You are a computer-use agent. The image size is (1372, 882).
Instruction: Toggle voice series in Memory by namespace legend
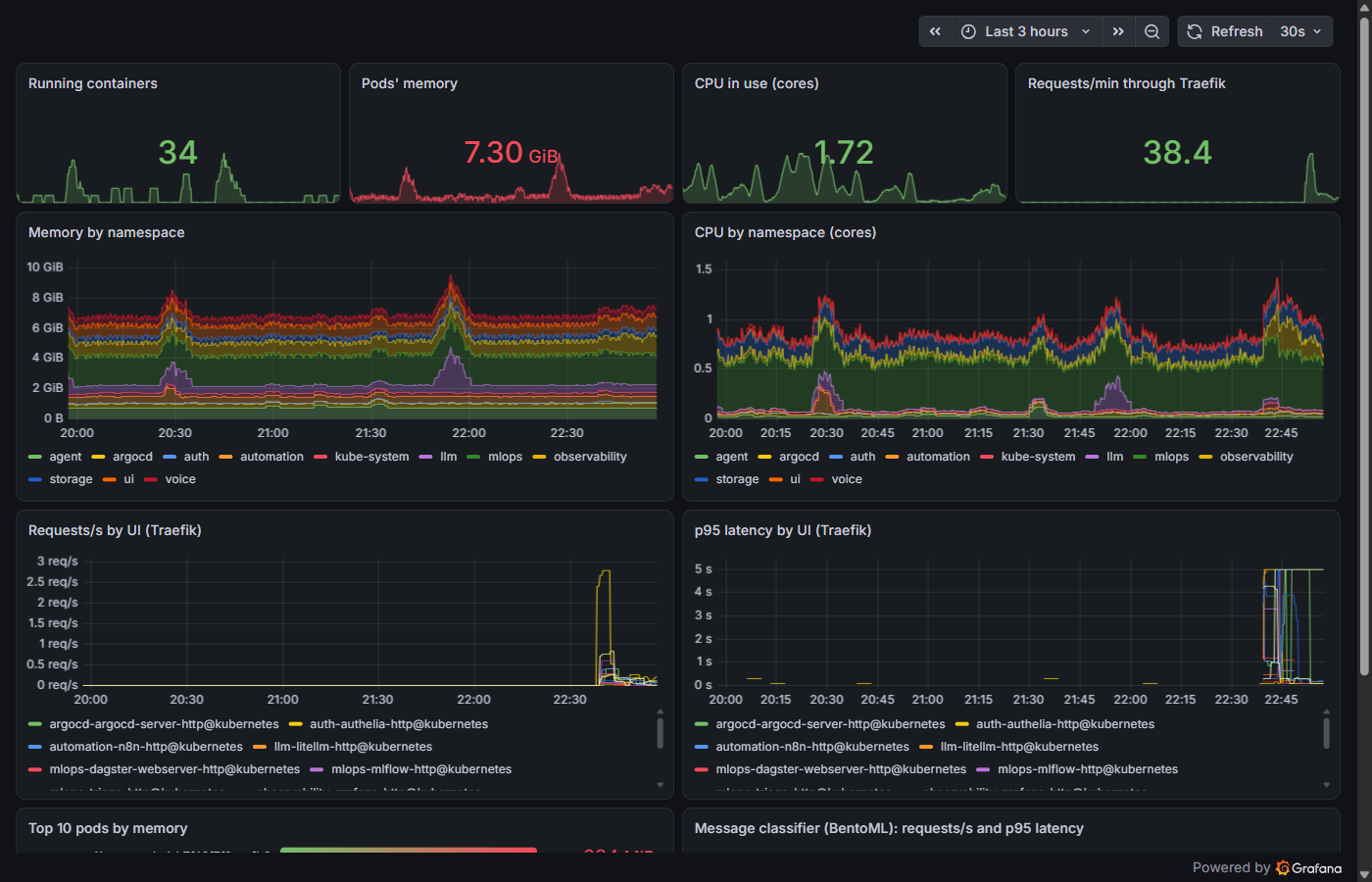180,479
